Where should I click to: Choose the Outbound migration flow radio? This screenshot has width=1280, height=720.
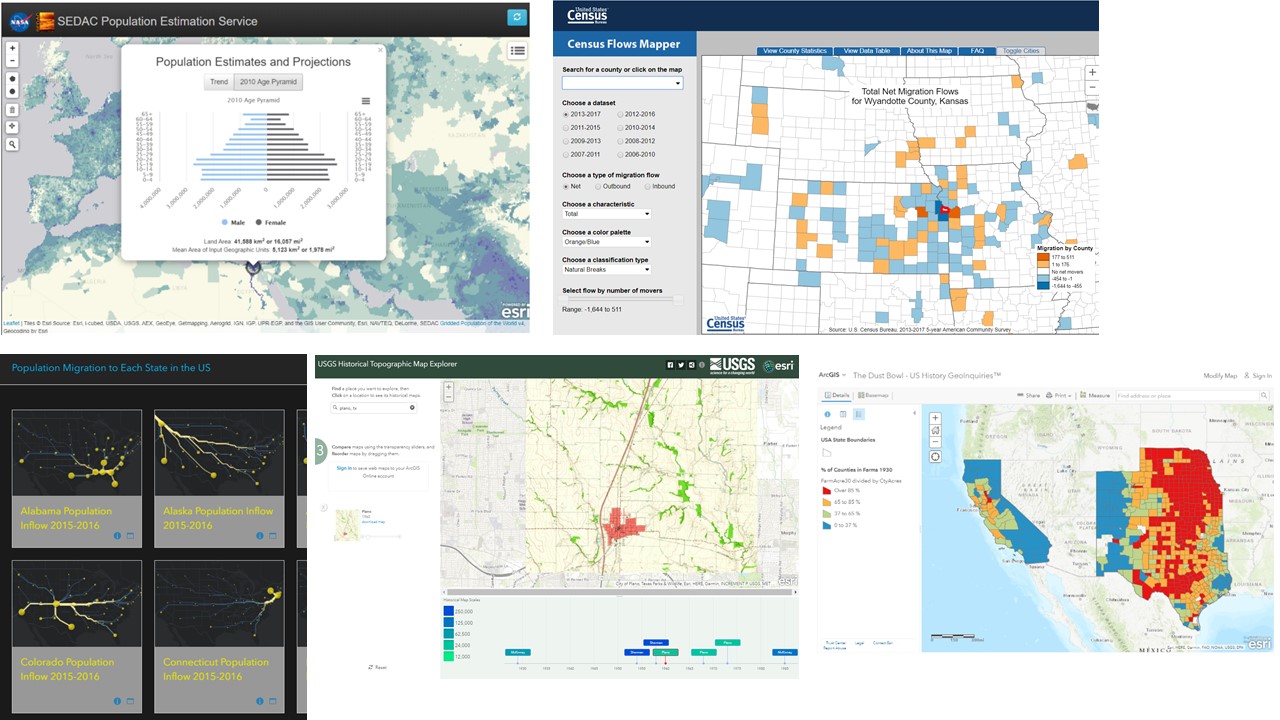click(599, 187)
